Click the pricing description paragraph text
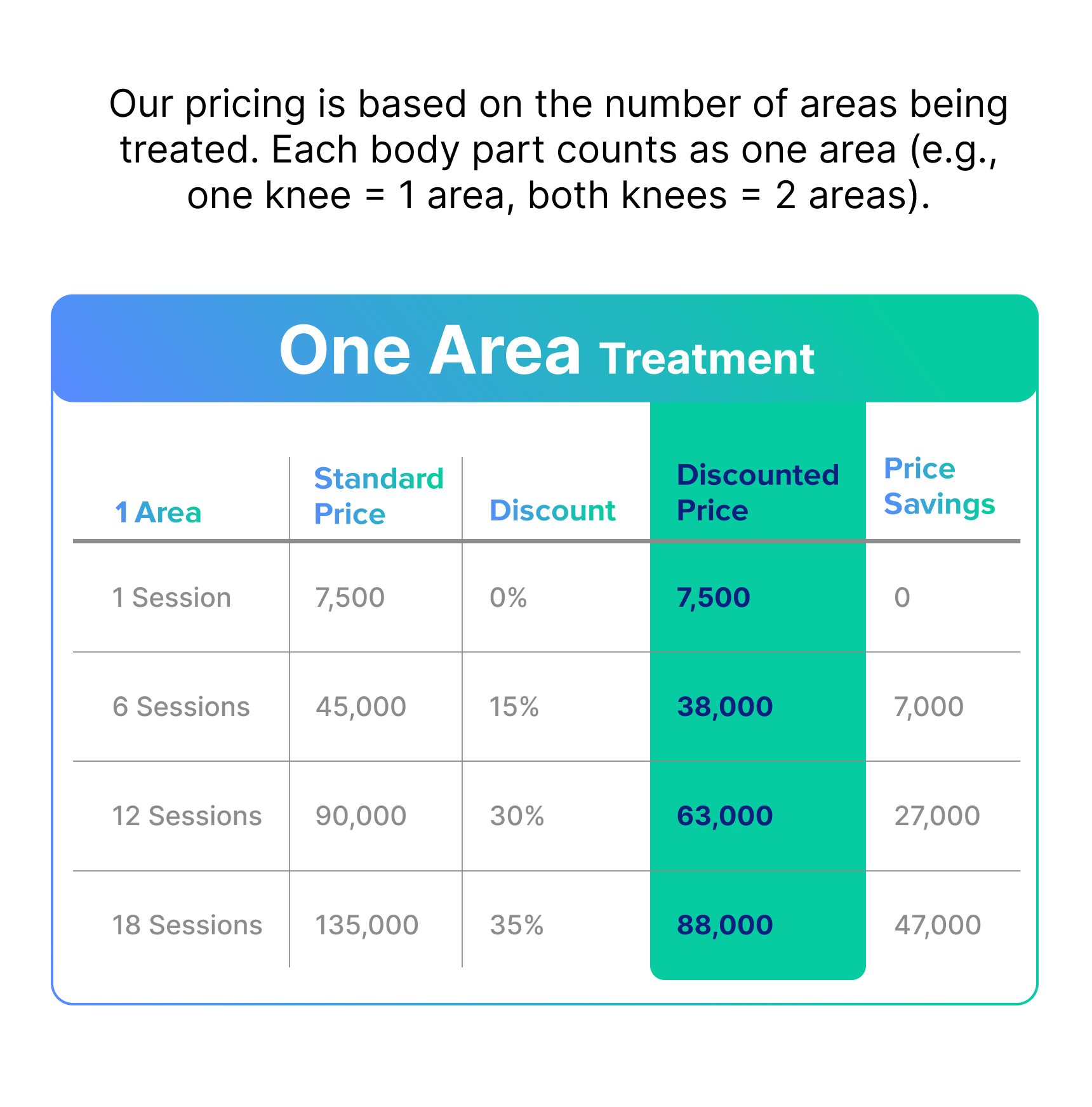1092x1107 pixels. [558, 149]
